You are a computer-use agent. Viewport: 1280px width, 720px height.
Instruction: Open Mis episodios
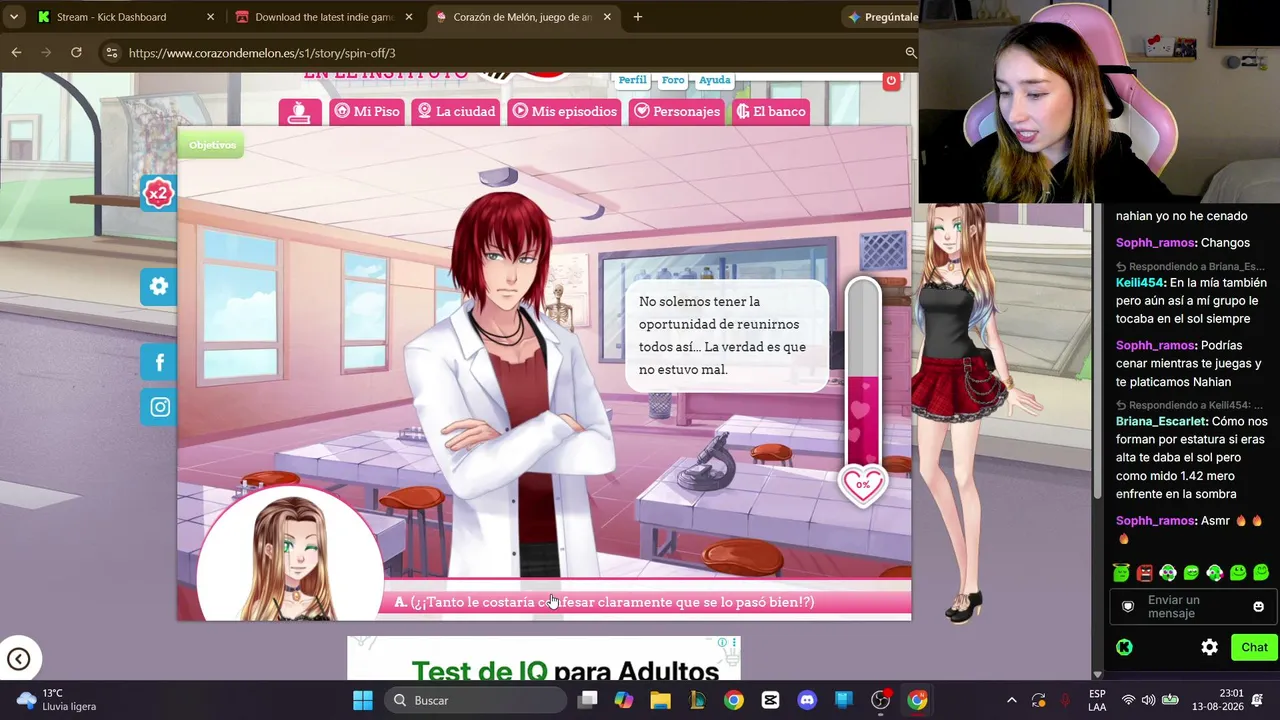click(x=565, y=111)
